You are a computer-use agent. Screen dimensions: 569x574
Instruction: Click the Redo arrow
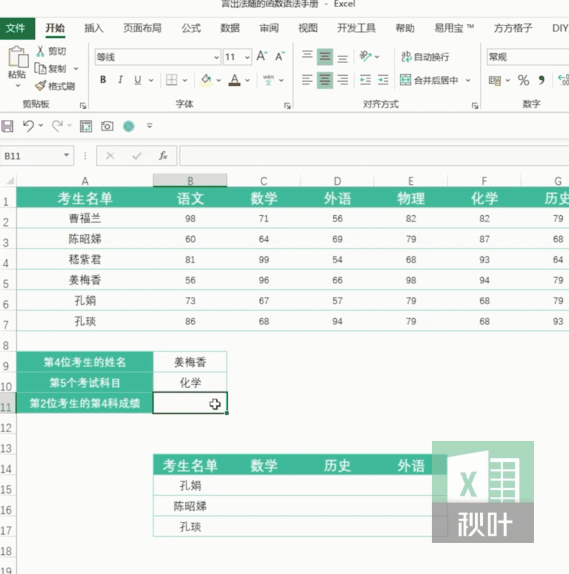(57, 126)
